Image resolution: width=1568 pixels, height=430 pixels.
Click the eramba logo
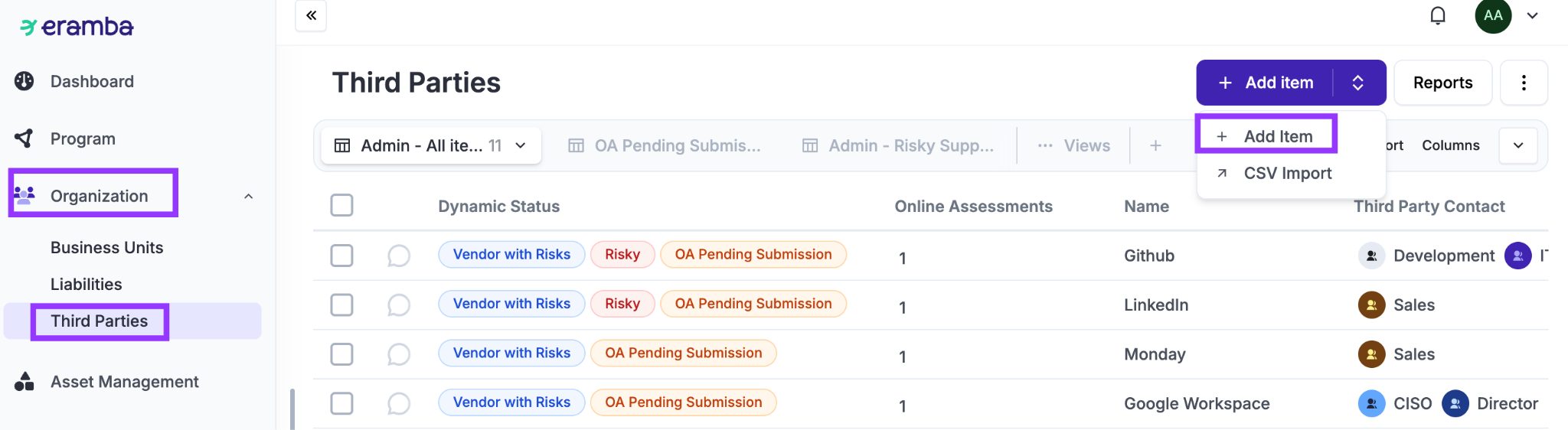(x=77, y=27)
